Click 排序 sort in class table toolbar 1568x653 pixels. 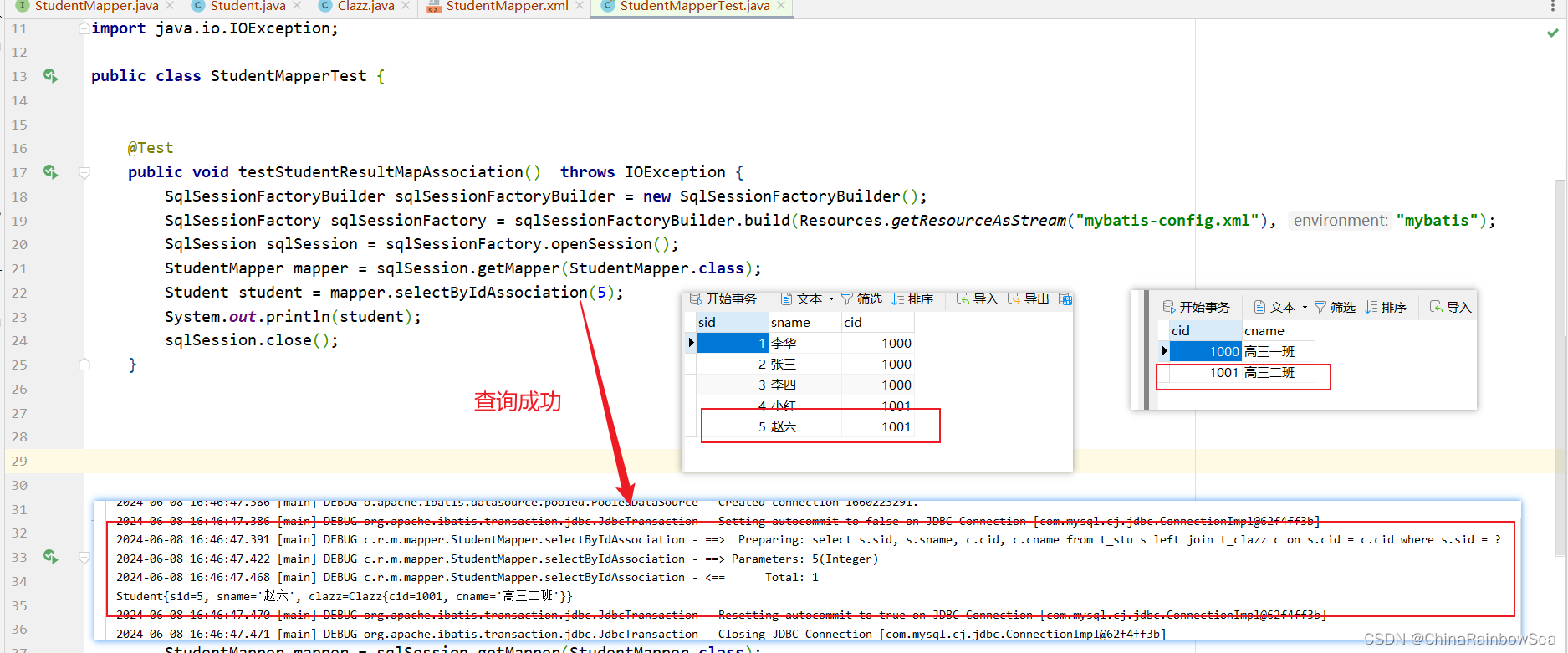tap(1386, 307)
